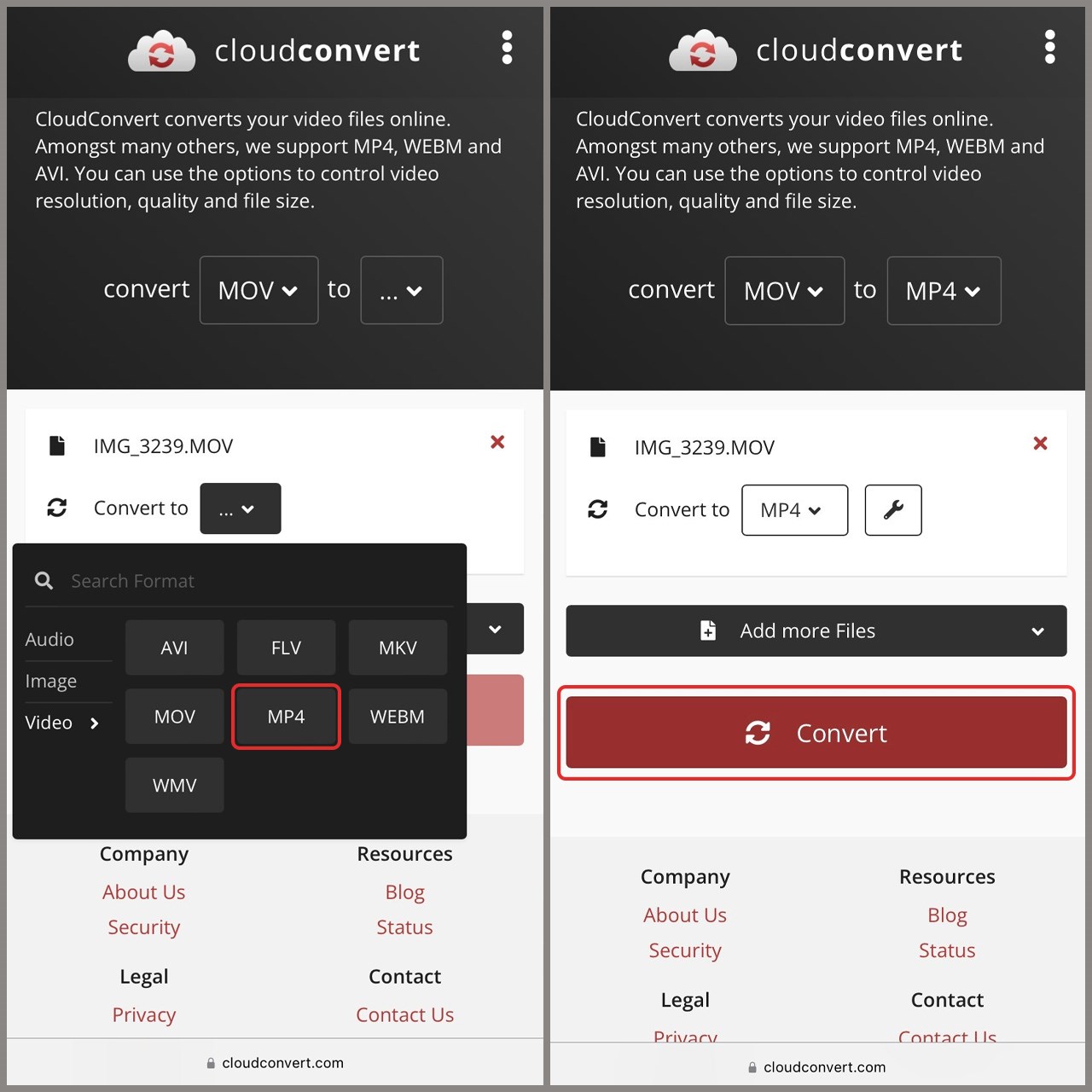Choose WEBM format
Screen dimensions: 1092x1092
[398, 717]
